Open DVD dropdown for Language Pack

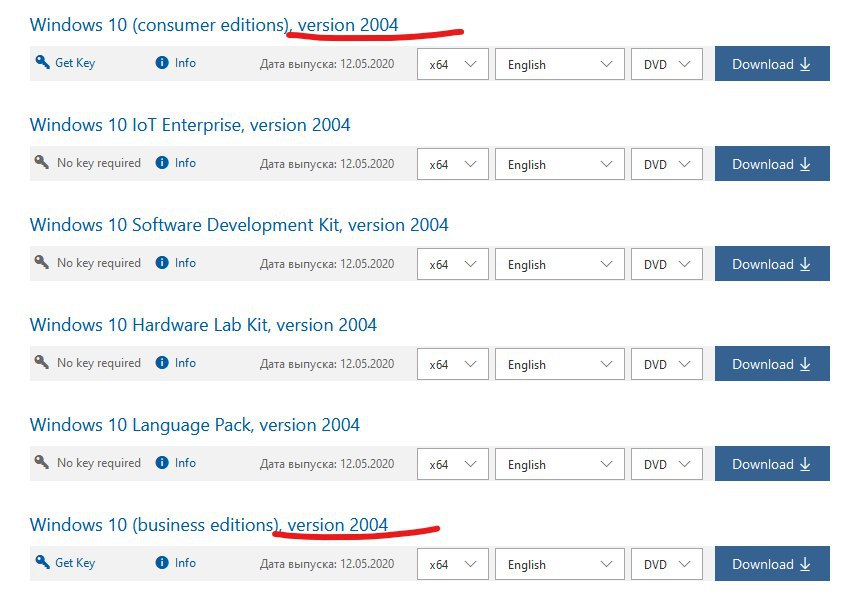667,464
